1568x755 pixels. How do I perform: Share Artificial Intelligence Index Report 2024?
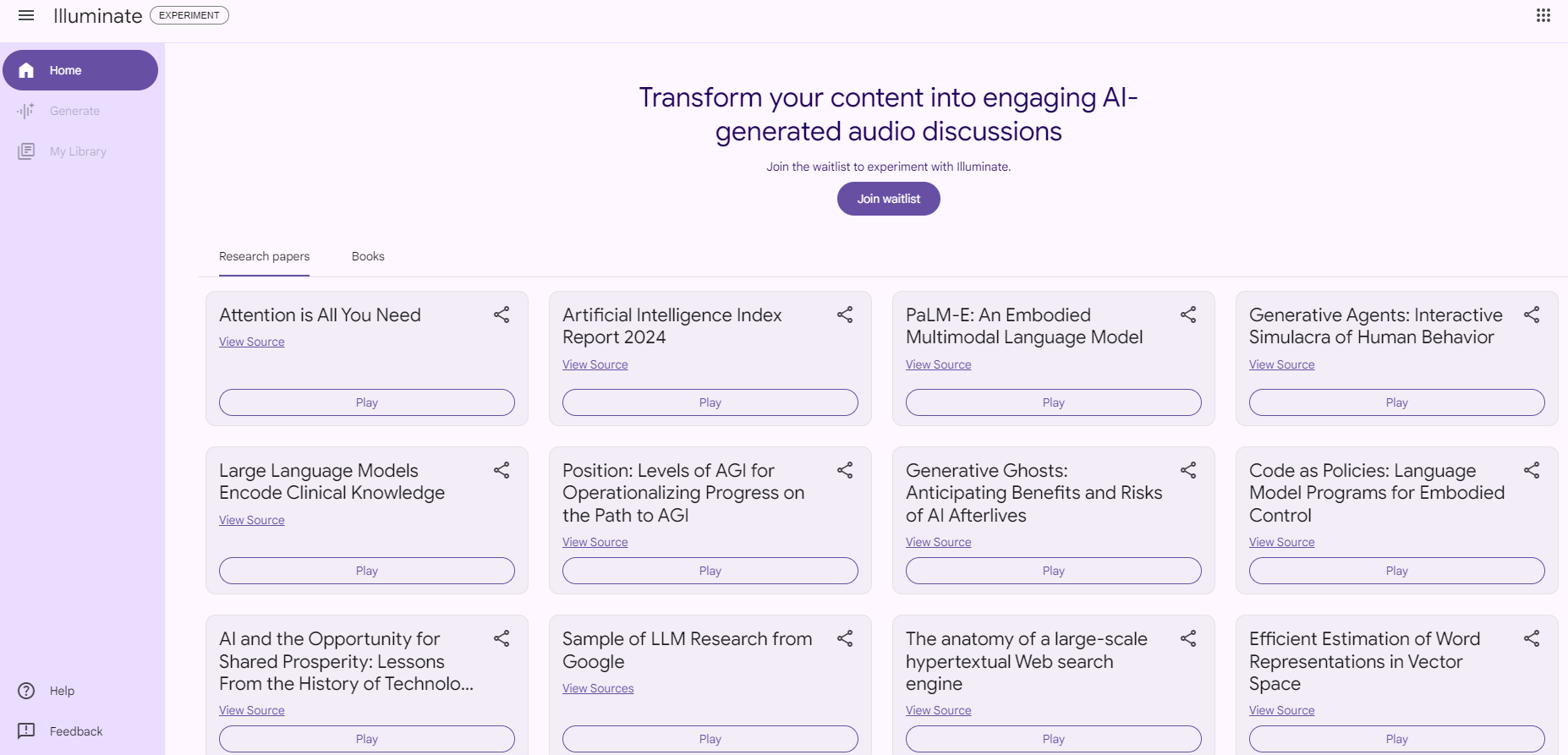[x=845, y=315]
